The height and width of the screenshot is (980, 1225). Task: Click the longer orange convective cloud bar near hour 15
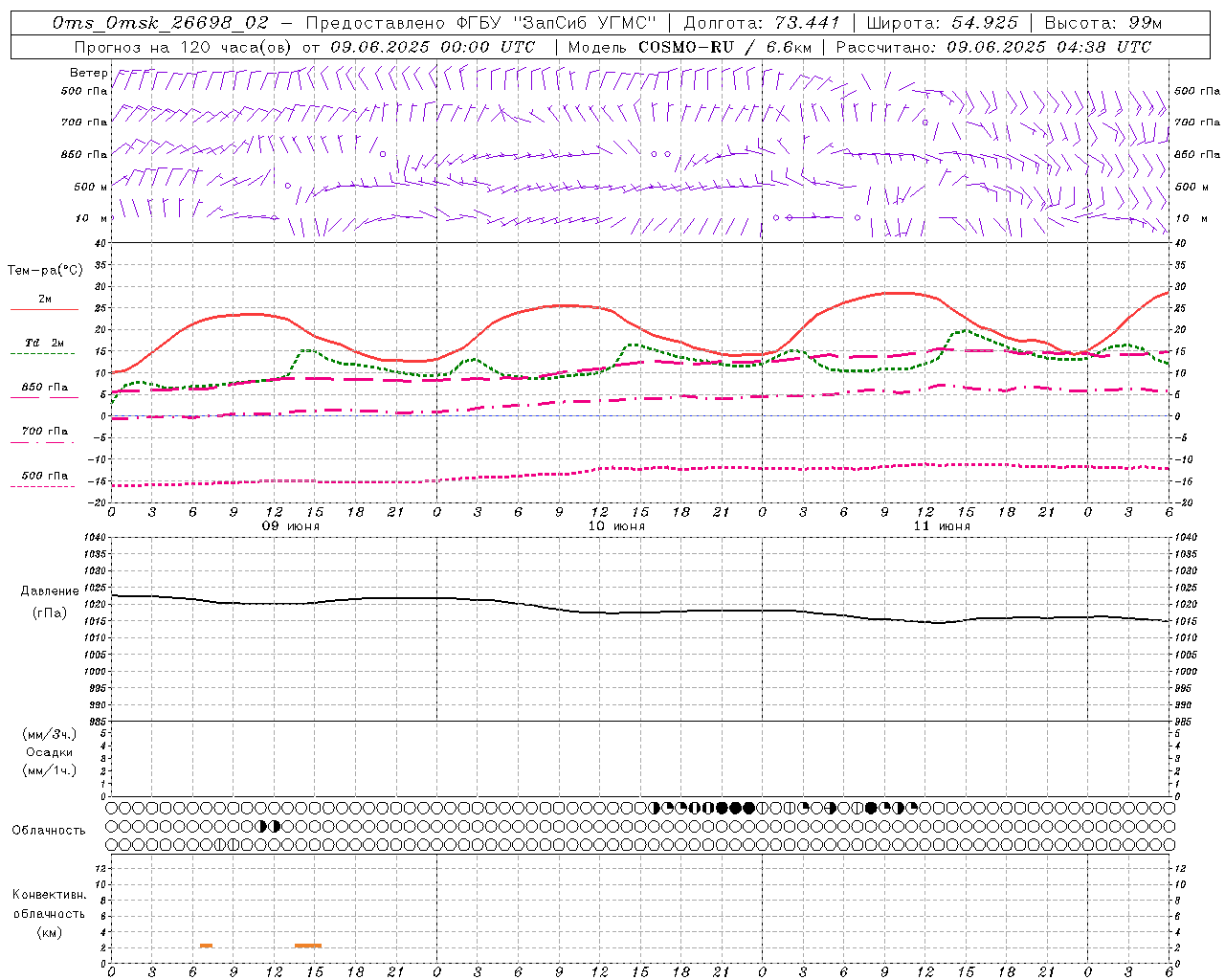(308, 946)
